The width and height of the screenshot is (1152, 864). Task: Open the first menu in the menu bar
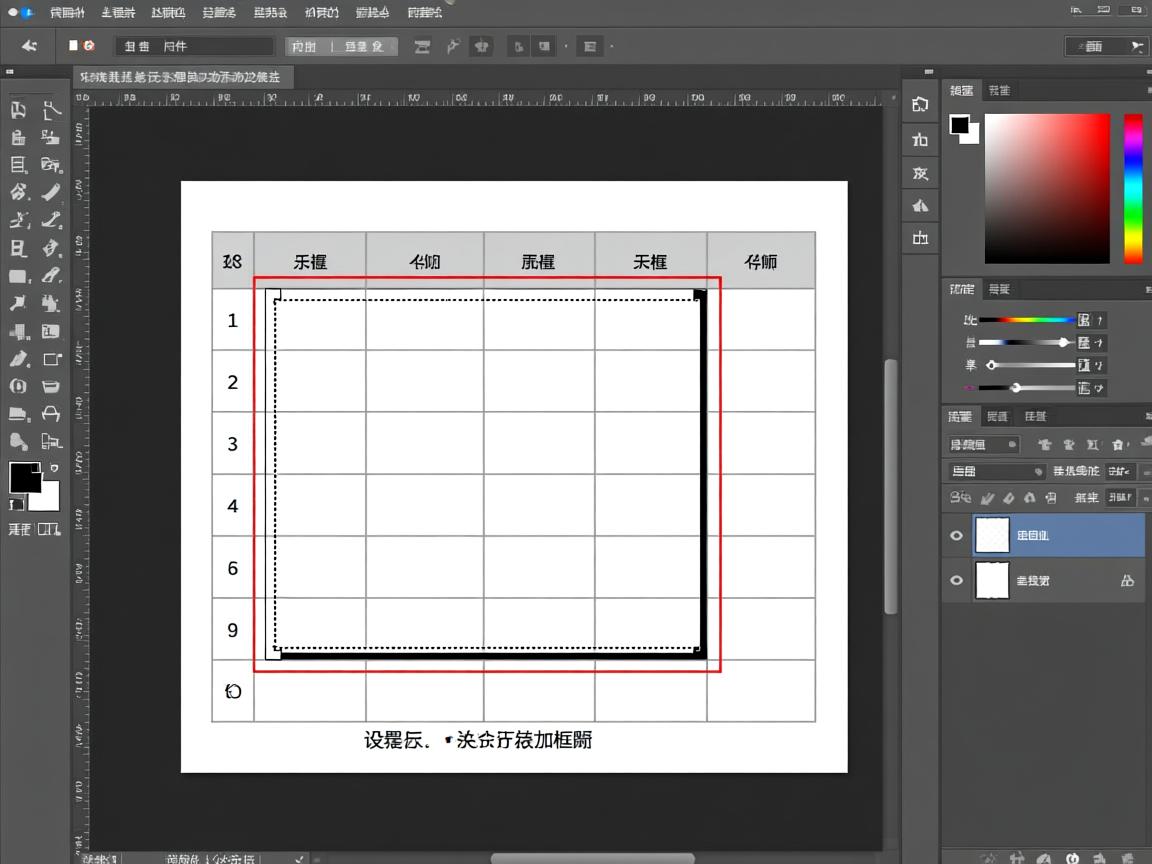[x=67, y=13]
